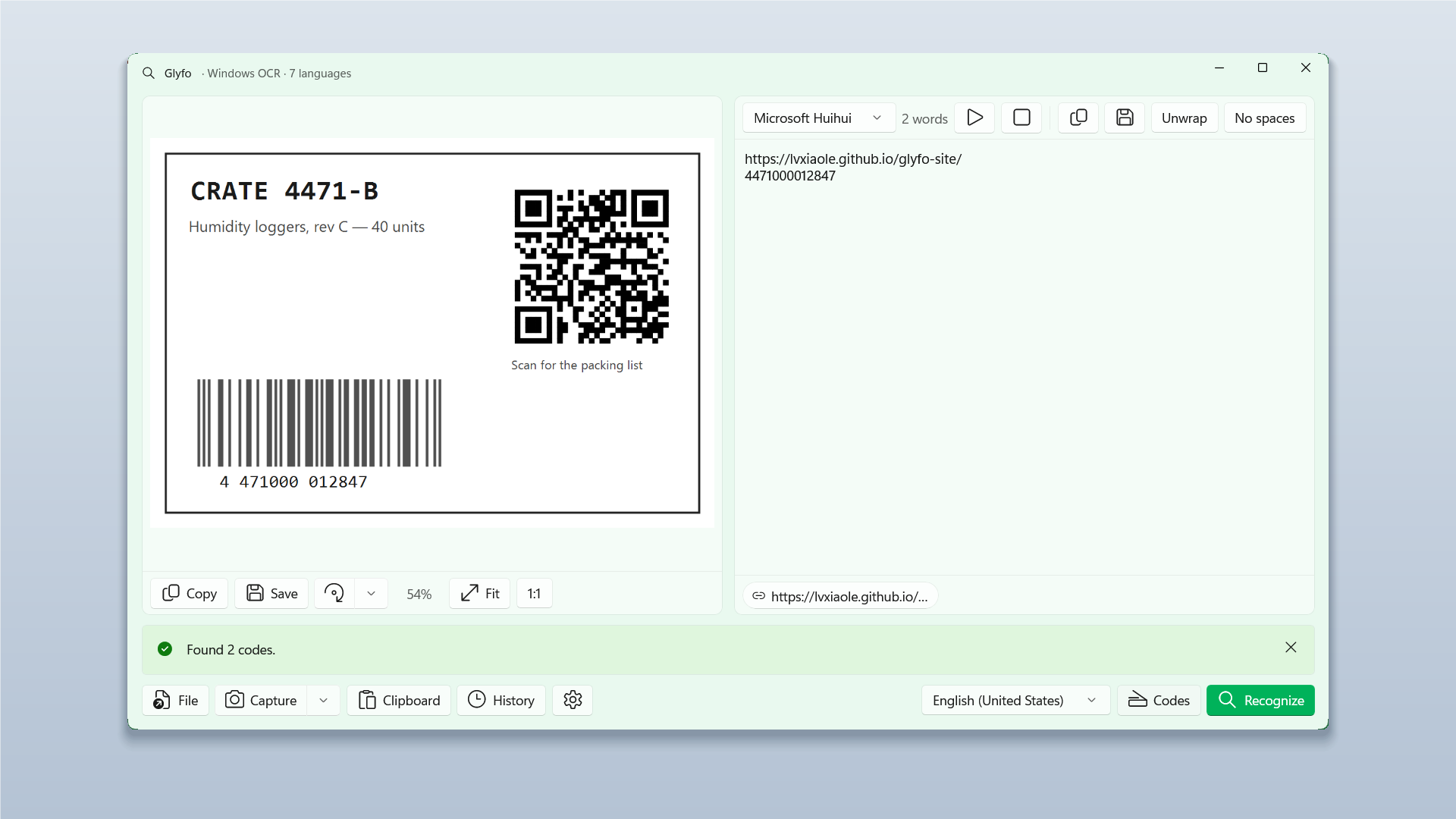Click the Windows OCR · 7 languages subtitle
The width and height of the screenshot is (1456, 819).
(279, 74)
